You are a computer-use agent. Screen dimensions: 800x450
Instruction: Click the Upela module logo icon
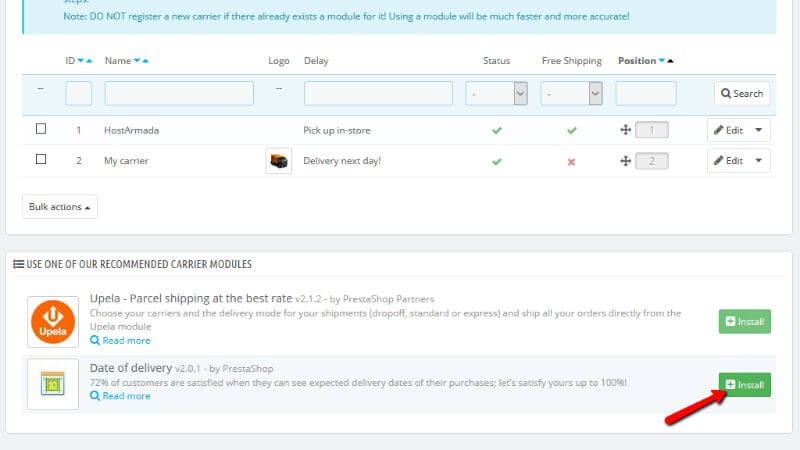pos(53,322)
